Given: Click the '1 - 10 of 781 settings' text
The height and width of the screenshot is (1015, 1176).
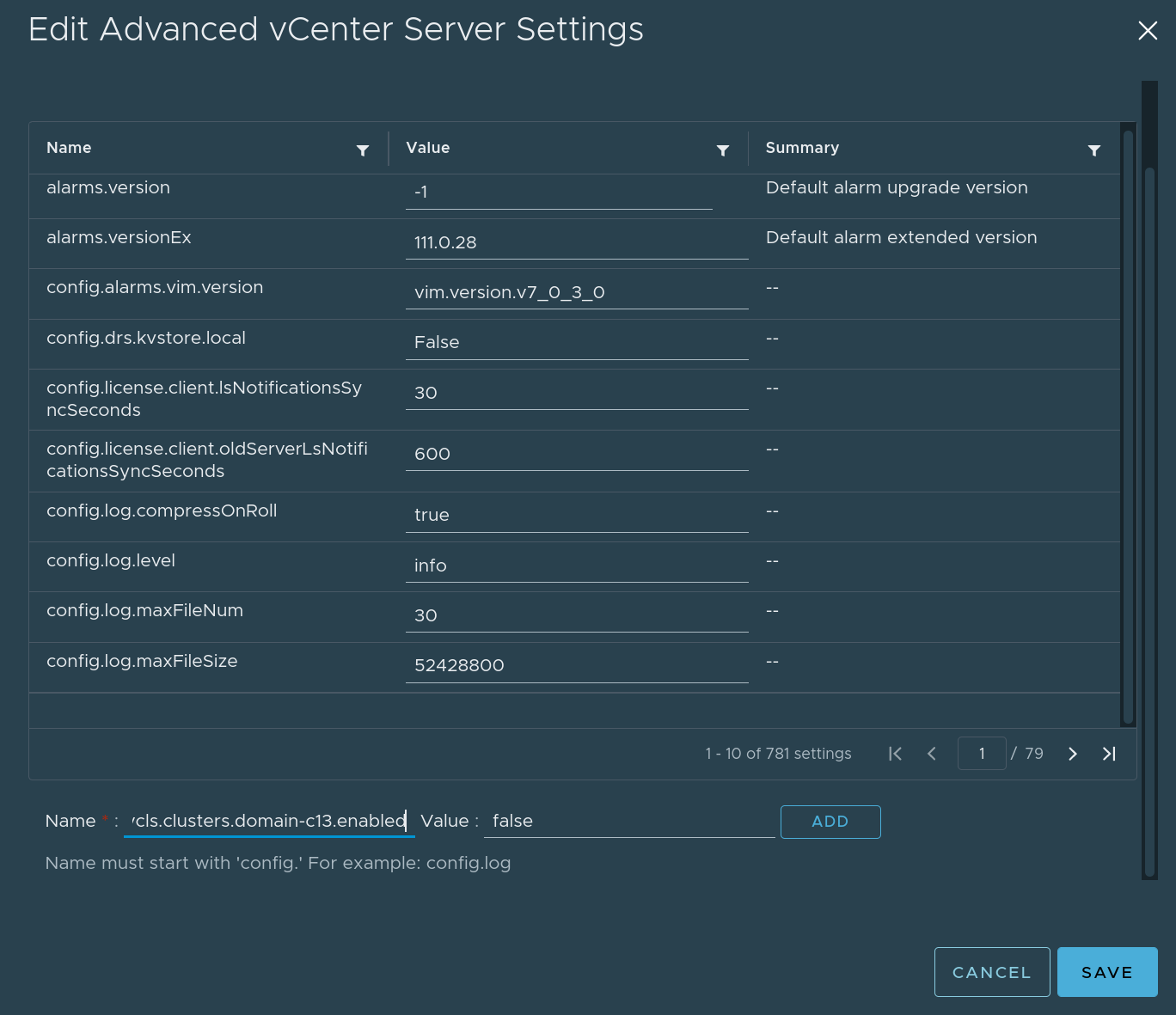Looking at the screenshot, I should coord(778,754).
